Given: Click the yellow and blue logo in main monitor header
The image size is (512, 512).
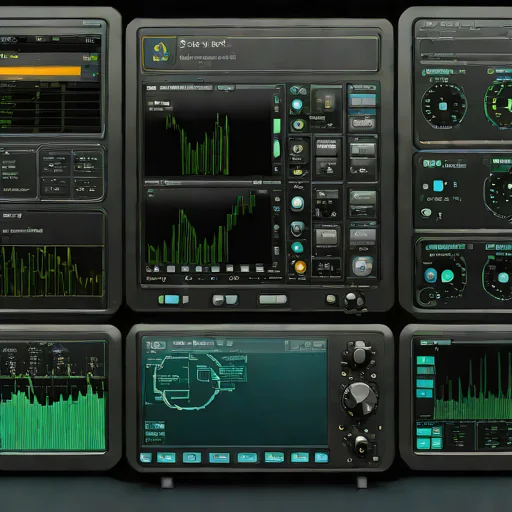Looking at the screenshot, I should click(x=160, y=53).
